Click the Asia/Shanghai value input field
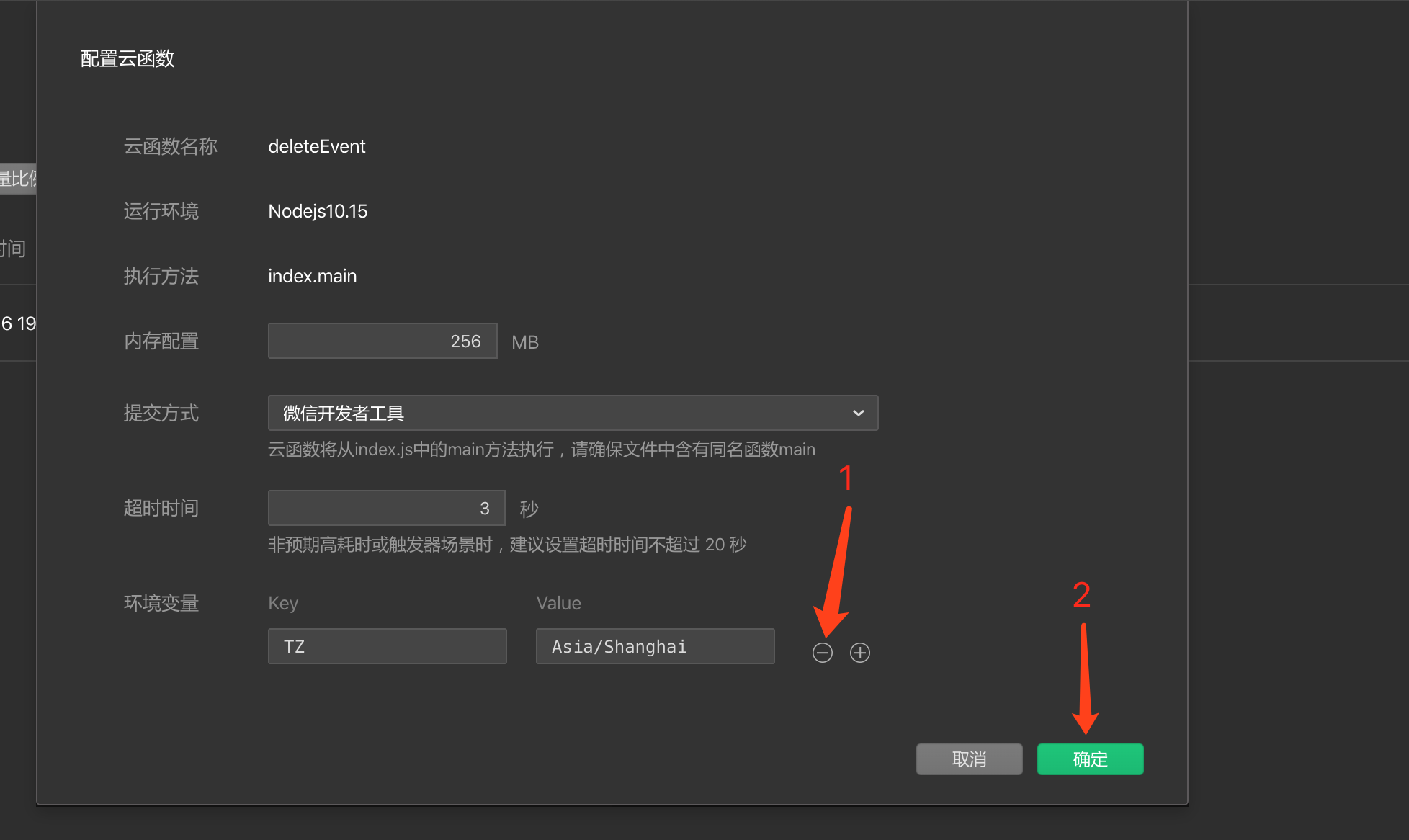1409x840 pixels. (655, 646)
